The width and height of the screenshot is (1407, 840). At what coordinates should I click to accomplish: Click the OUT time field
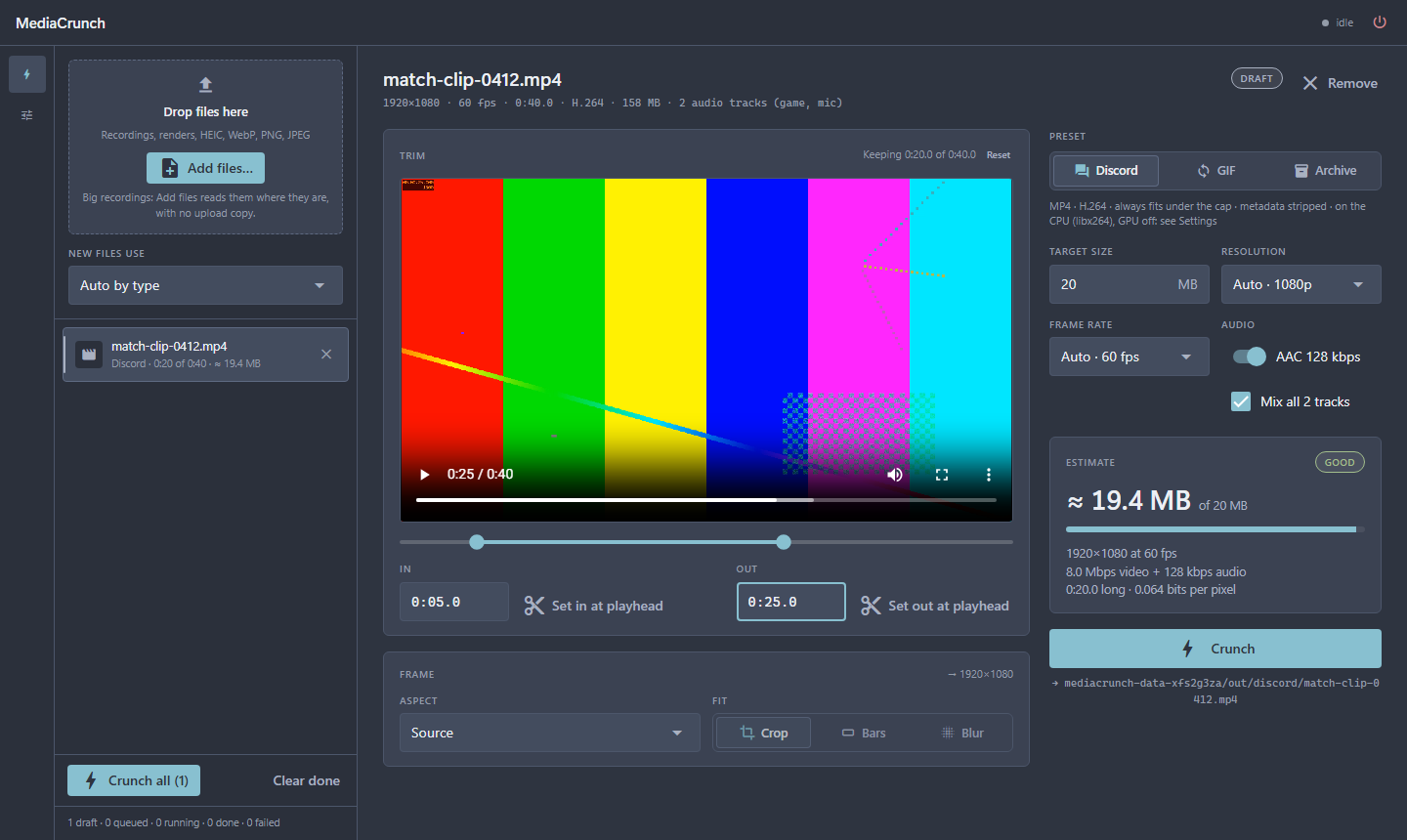791,602
